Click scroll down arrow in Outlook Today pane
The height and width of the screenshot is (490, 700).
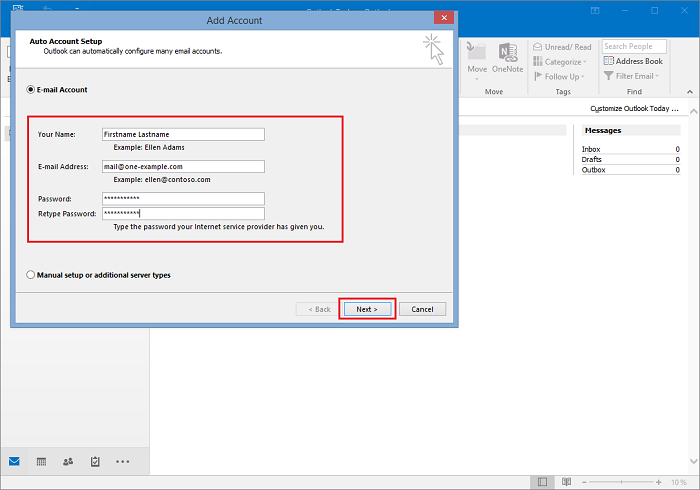point(693,461)
